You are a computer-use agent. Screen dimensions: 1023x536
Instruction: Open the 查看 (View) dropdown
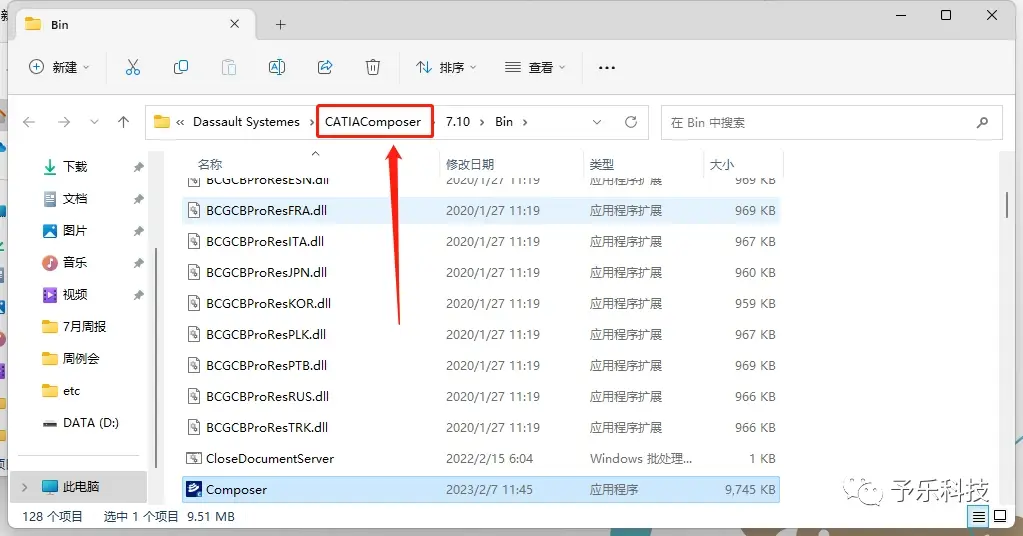pos(535,67)
